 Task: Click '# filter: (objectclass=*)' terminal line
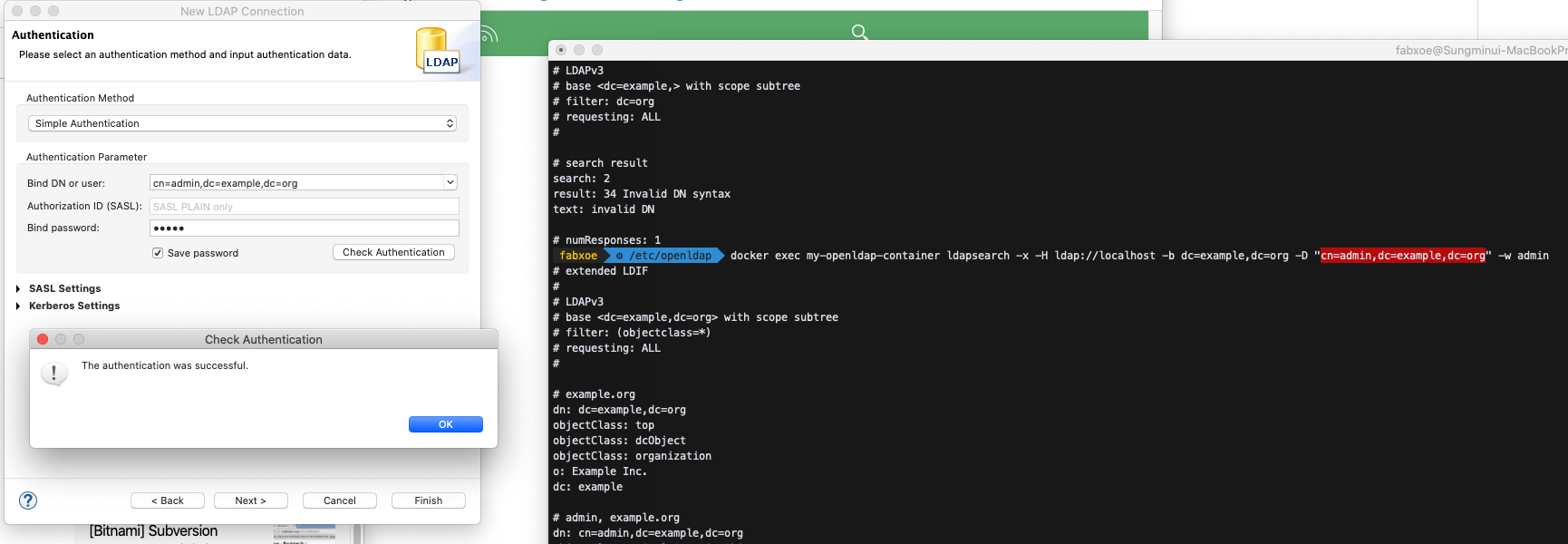632,333
